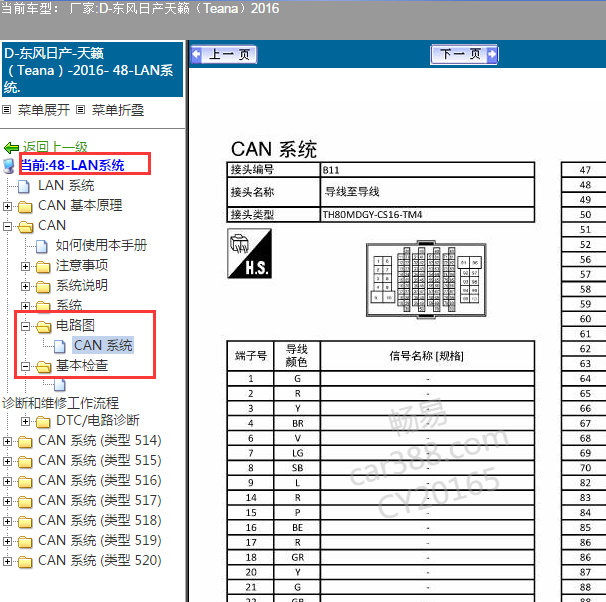This screenshot has width=606, height=602.
Task: Click wire color BR in terminal 4 row
Action: (297, 423)
